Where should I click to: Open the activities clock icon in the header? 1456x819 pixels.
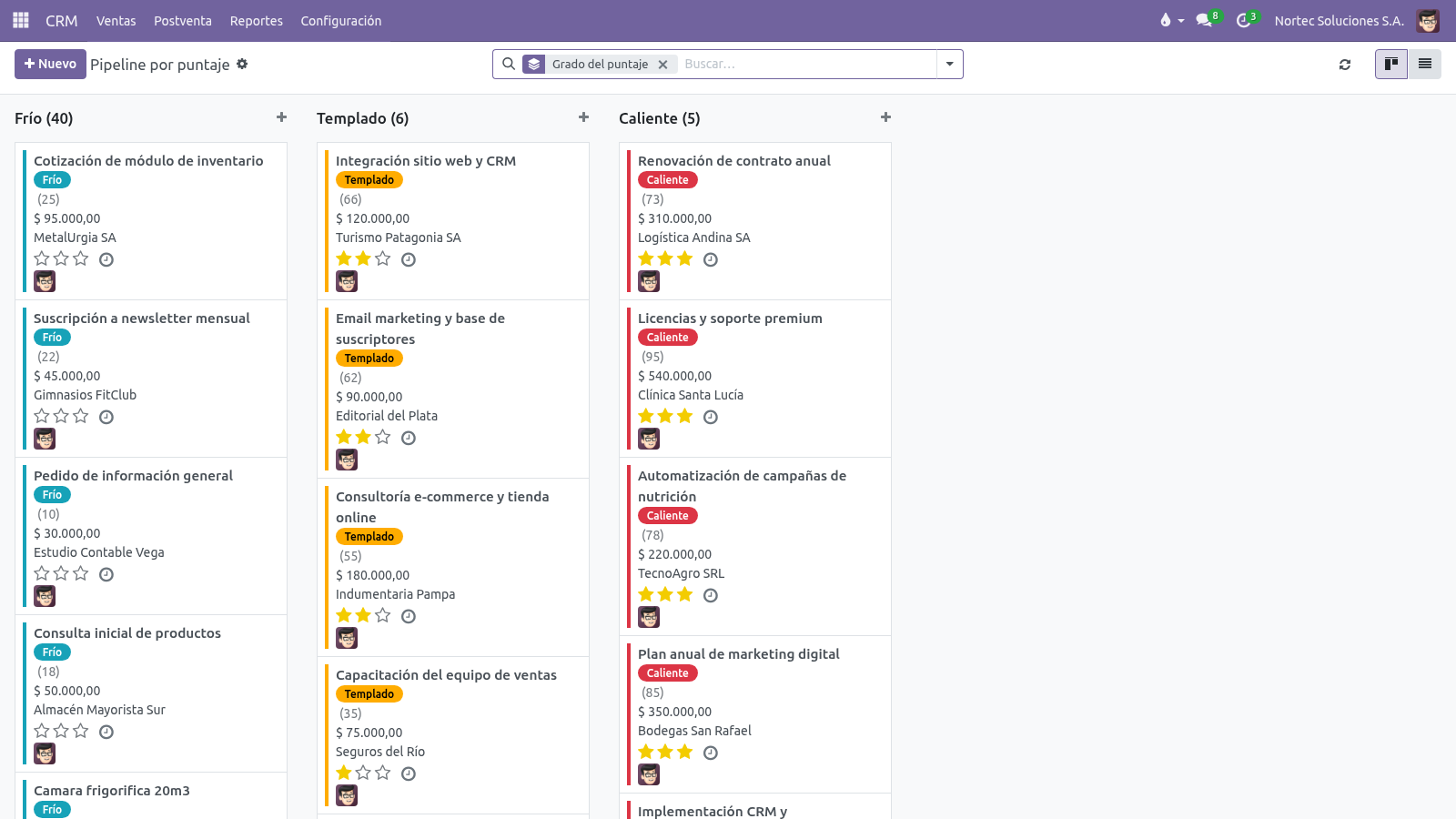pos(1243,20)
